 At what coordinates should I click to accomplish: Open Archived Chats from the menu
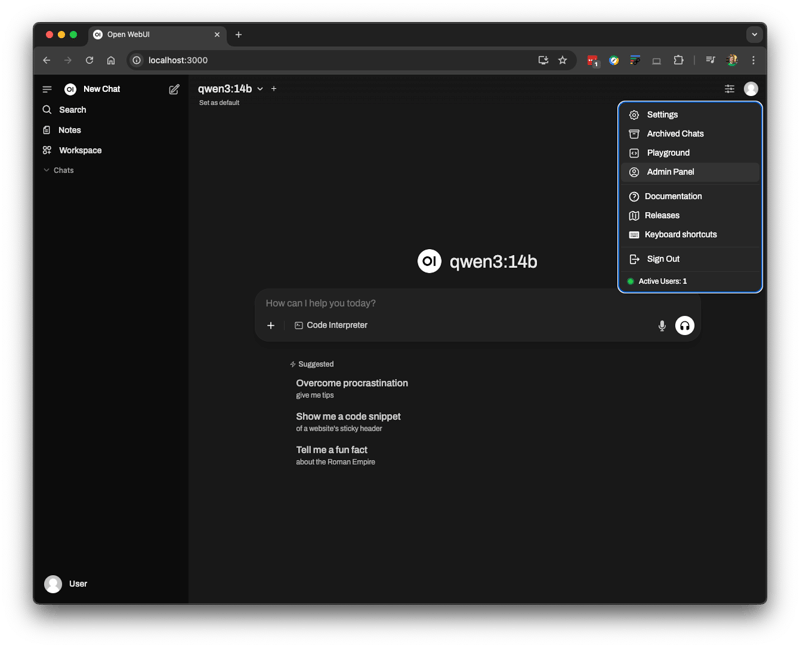tap(675, 134)
